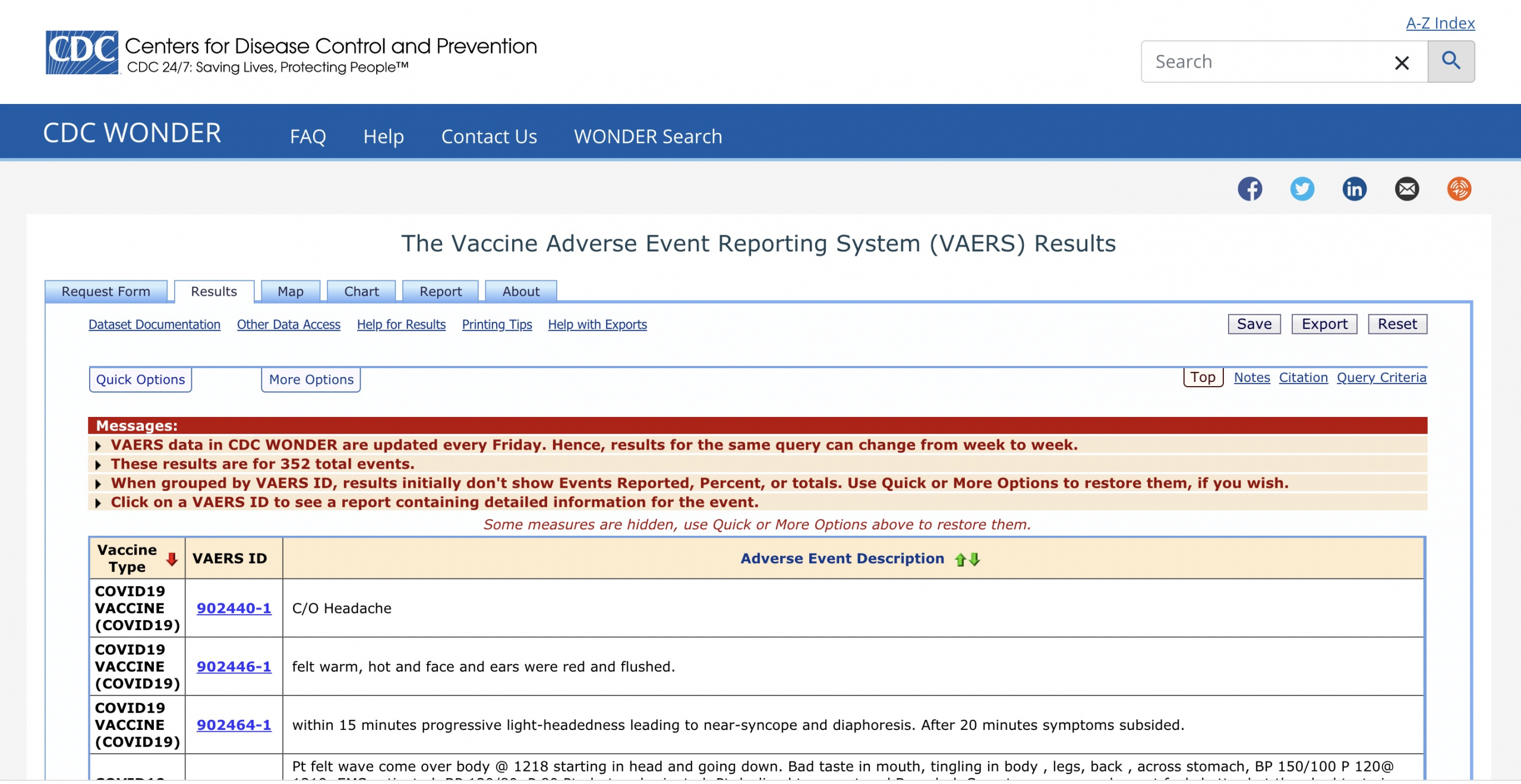Click the Export button
1521x784 pixels.
coord(1324,324)
